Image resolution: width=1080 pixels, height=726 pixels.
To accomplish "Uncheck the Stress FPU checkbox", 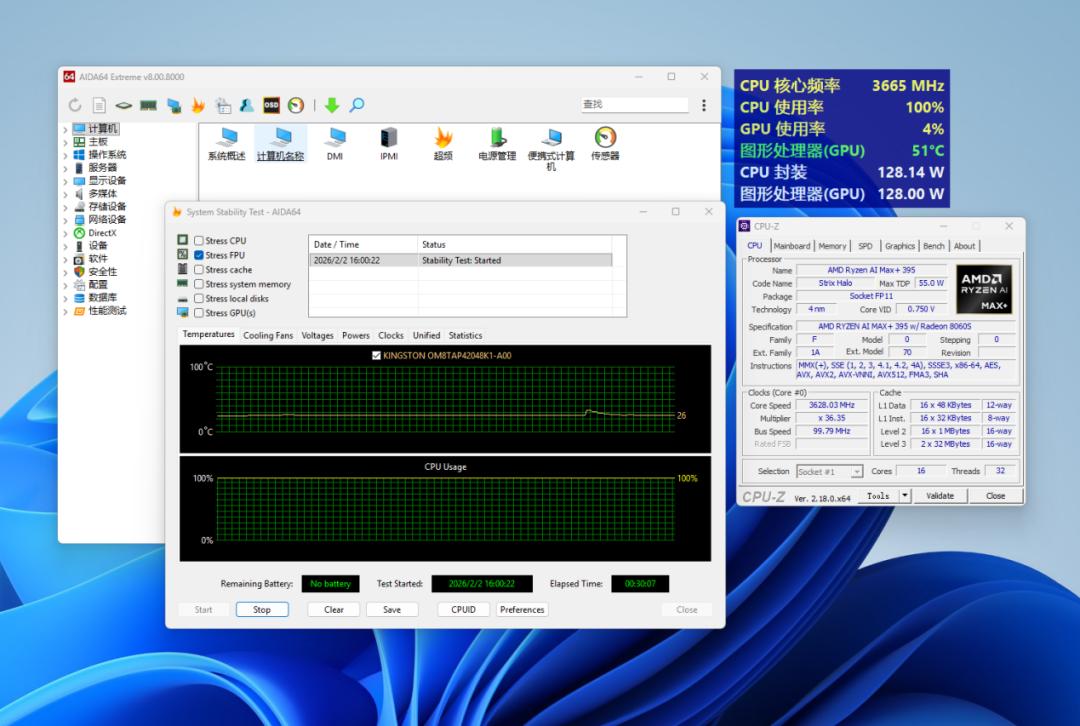I will (199, 255).
